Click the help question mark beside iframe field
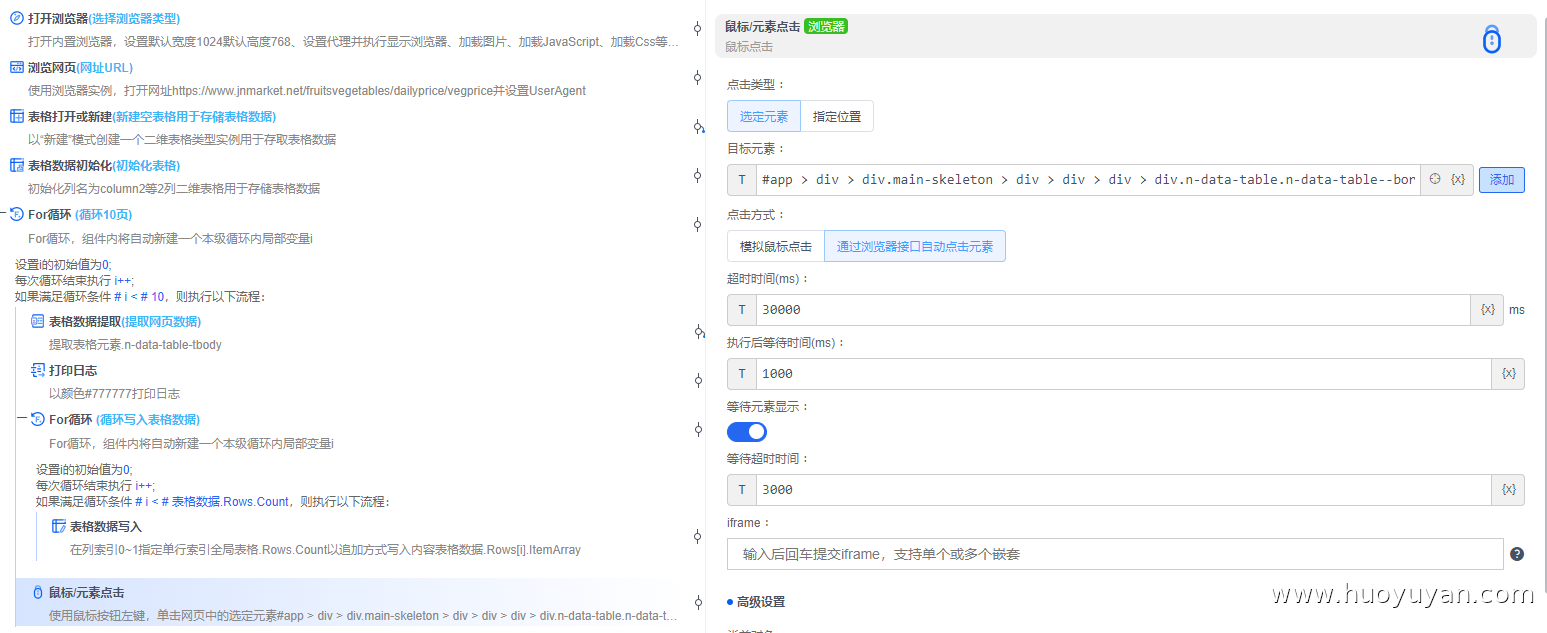The image size is (1547, 633). (x=1517, y=554)
